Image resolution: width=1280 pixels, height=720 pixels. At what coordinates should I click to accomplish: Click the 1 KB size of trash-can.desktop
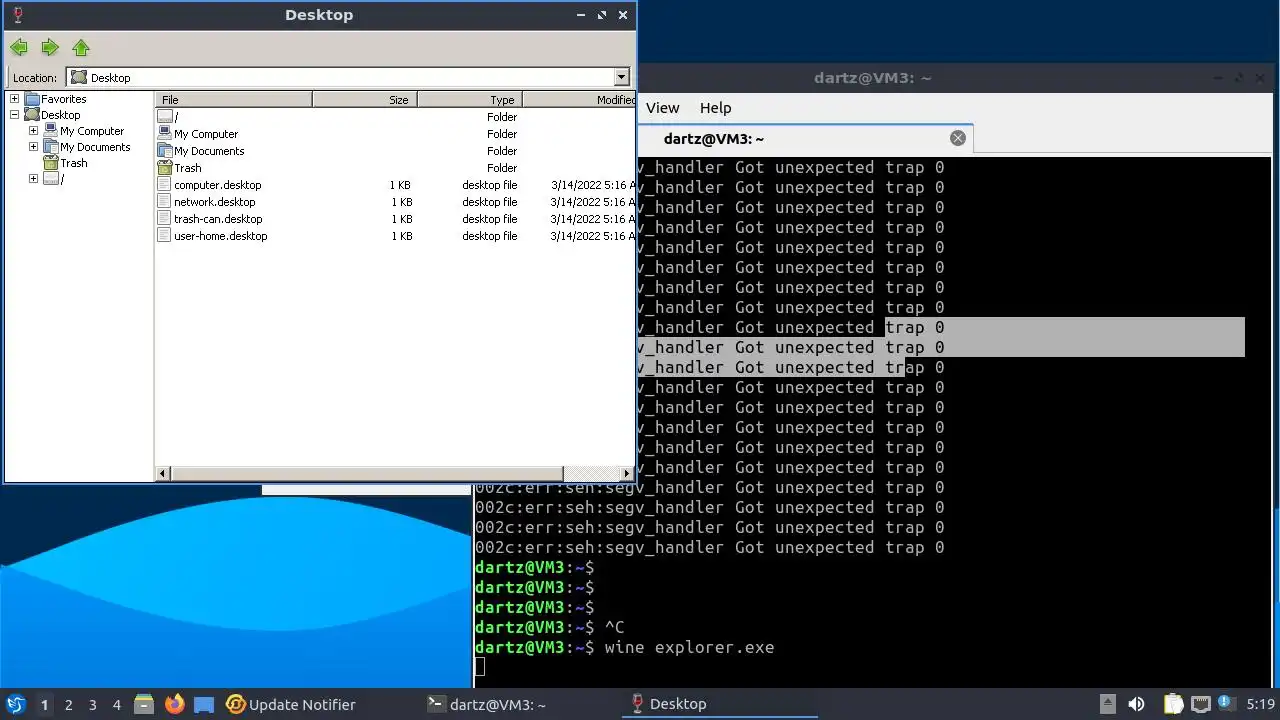pos(401,219)
